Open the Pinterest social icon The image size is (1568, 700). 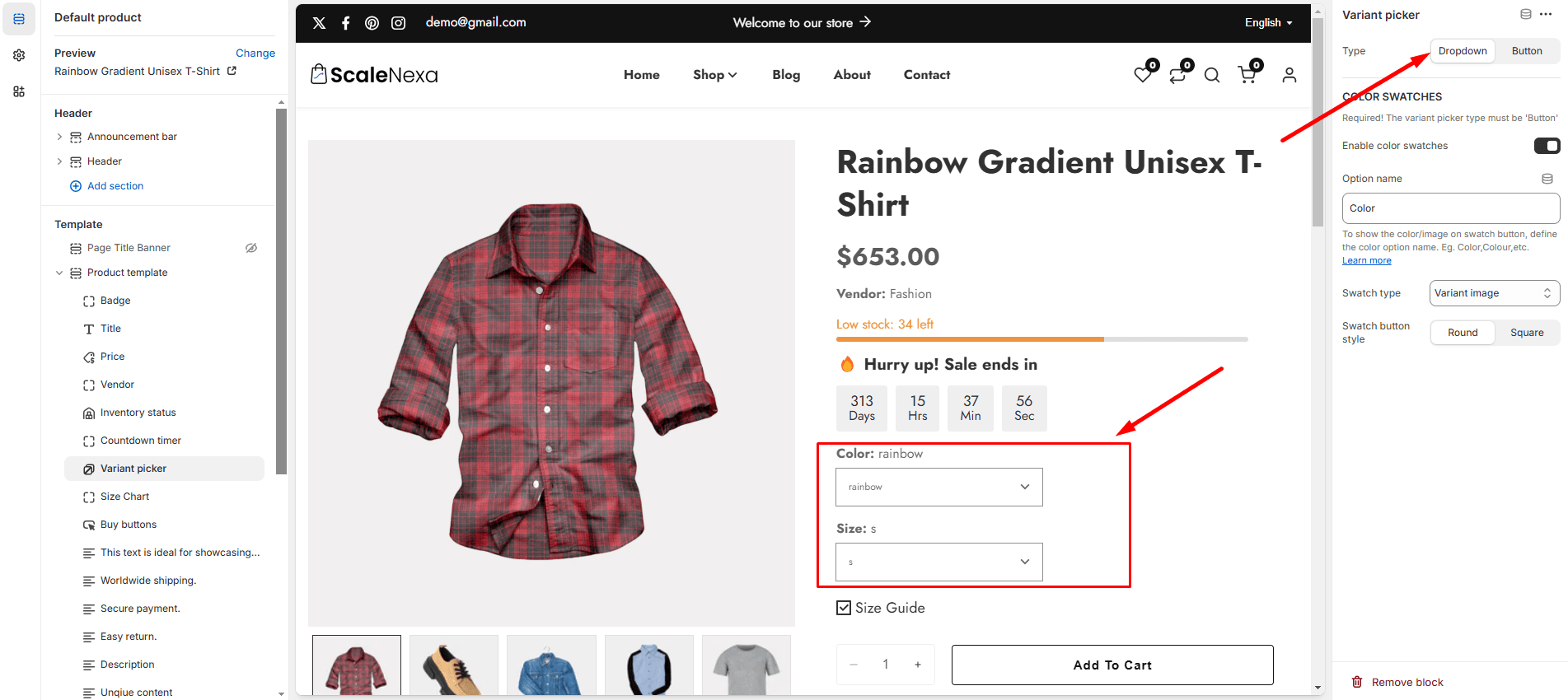pyautogui.click(x=372, y=23)
